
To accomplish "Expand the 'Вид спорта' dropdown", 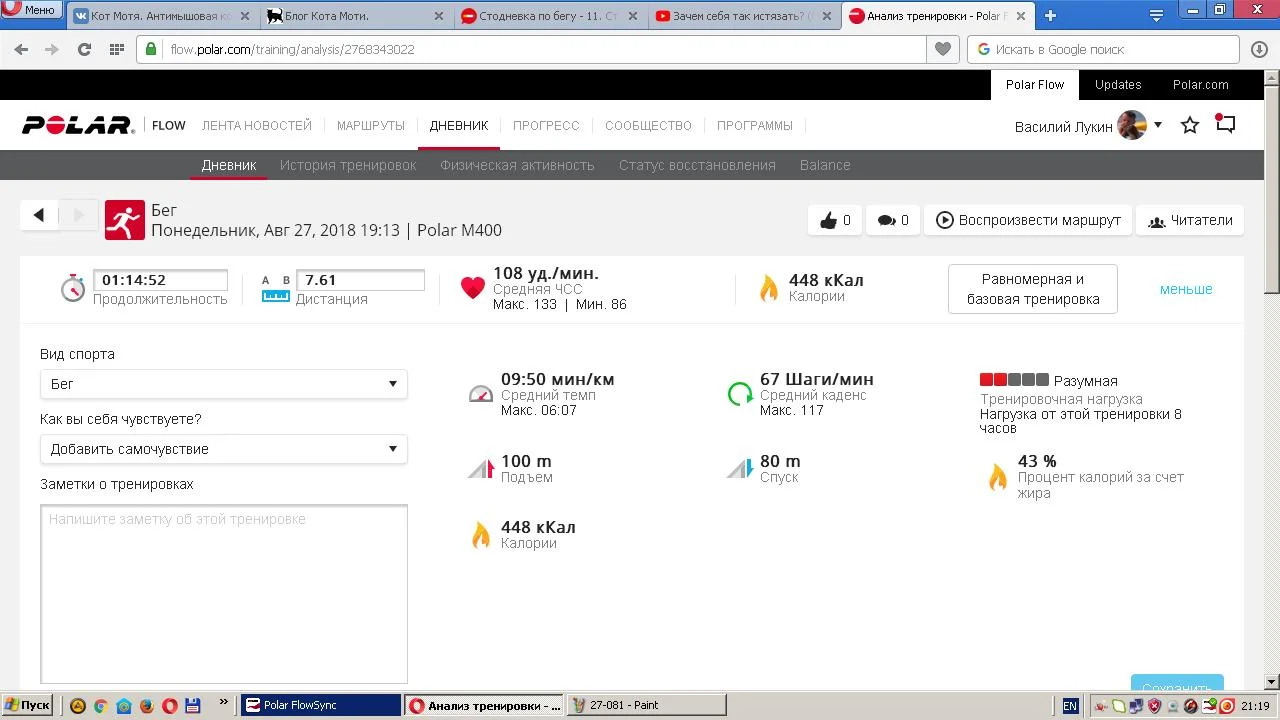I will click(x=223, y=384).
